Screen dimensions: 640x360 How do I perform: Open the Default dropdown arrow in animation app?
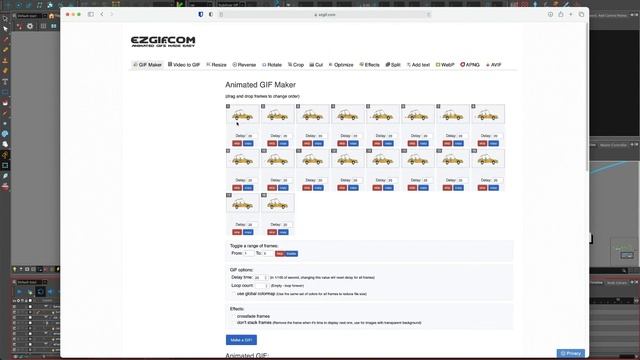click(44, 16)
